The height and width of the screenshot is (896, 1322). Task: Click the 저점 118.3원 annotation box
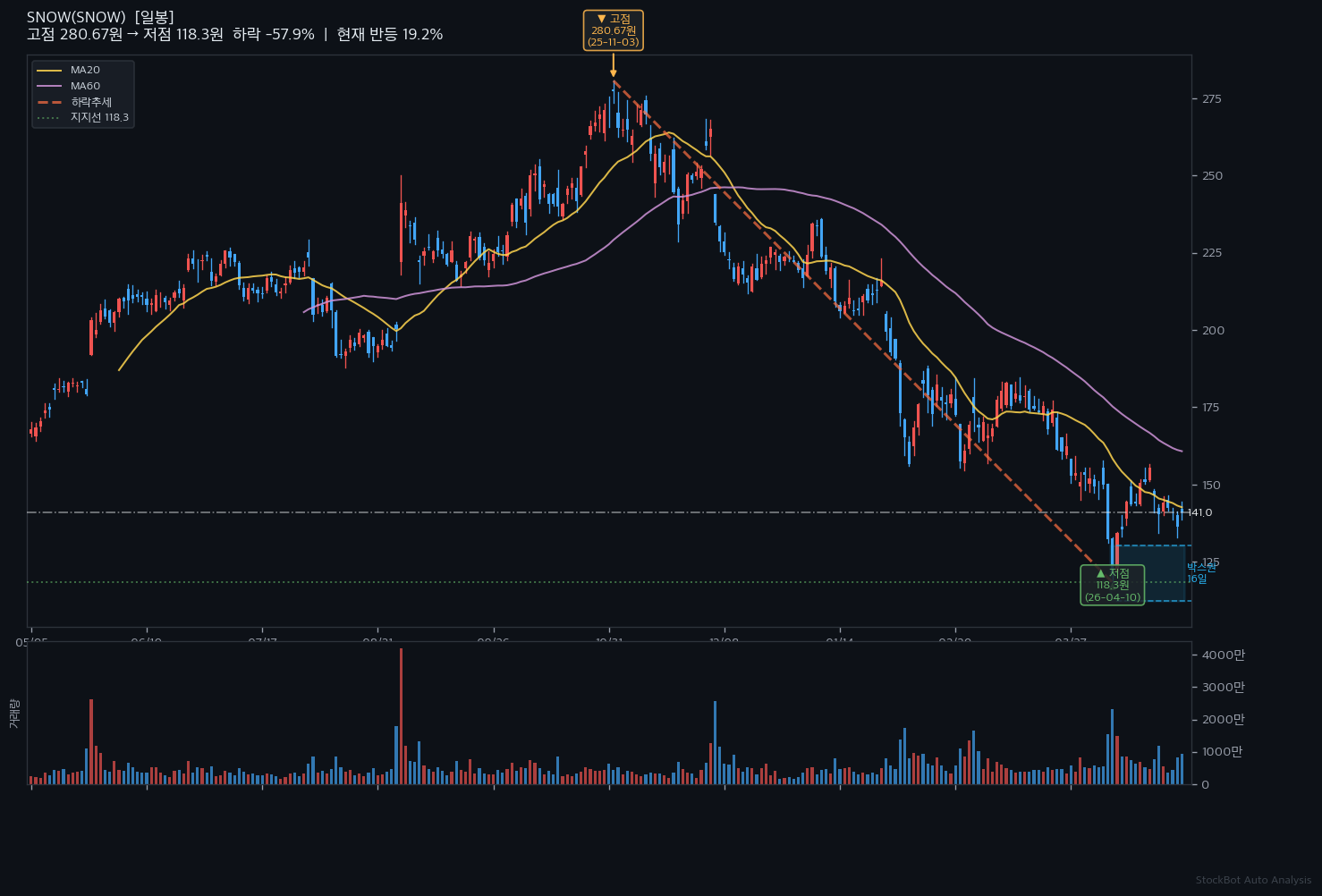point(1112,585)
